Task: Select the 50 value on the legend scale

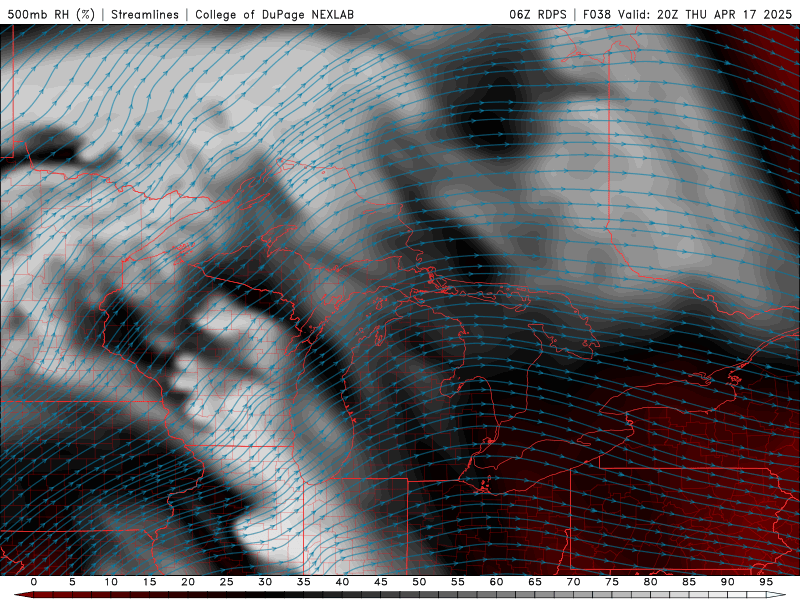Action: pyautogui.click(x=419, y=582)
